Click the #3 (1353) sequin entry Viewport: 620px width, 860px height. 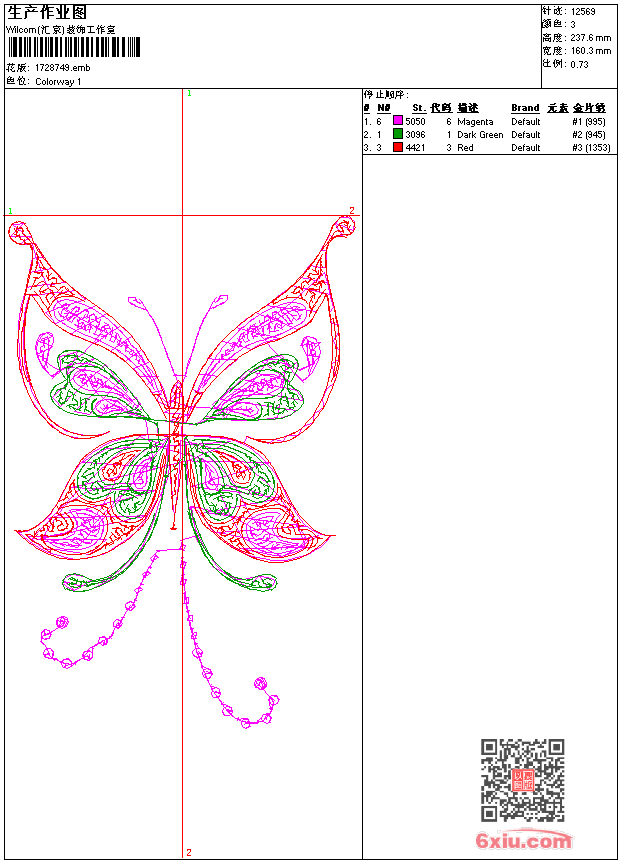591,147
